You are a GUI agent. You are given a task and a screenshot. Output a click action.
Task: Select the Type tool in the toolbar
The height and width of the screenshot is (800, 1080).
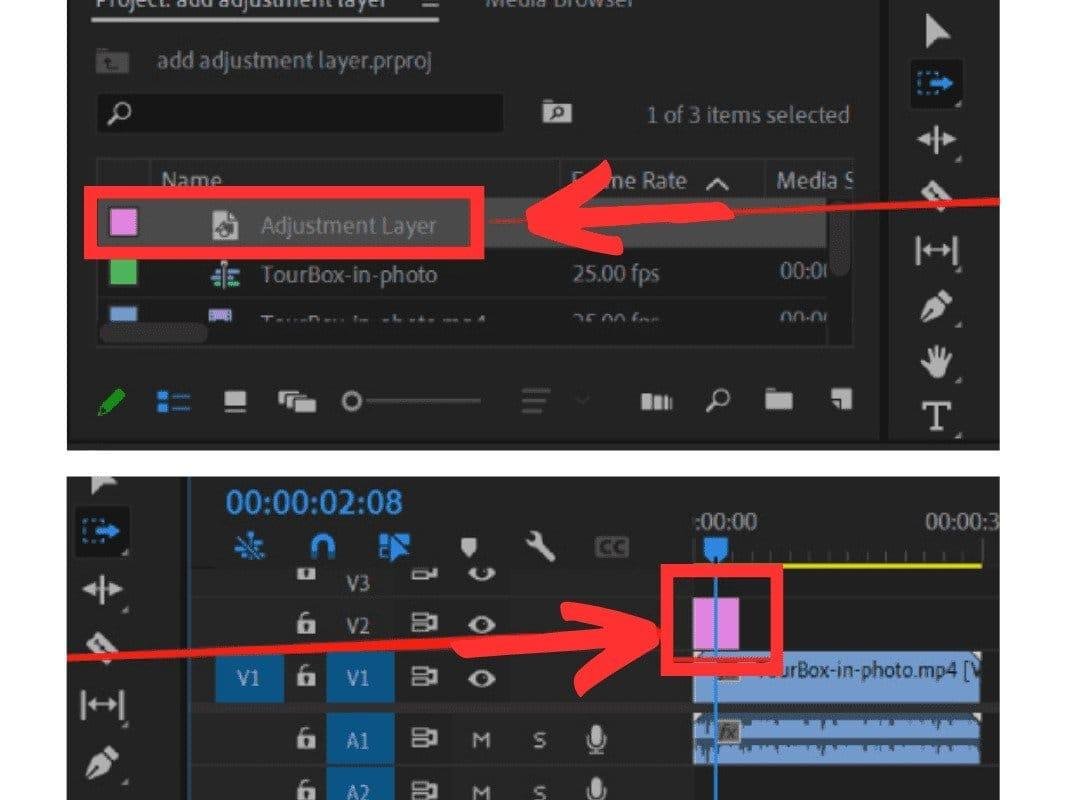click(935, 415)
